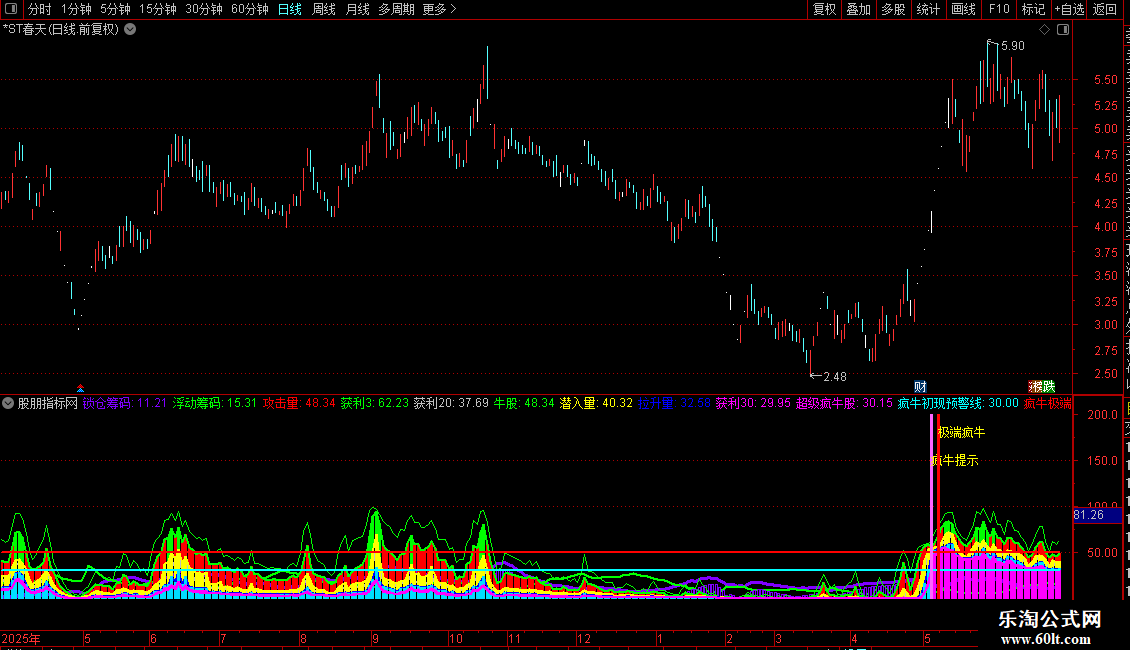Open the 更多 periods dropdown
The width and height of the screenshot is (1130, 650).
[x=439, y=9]
